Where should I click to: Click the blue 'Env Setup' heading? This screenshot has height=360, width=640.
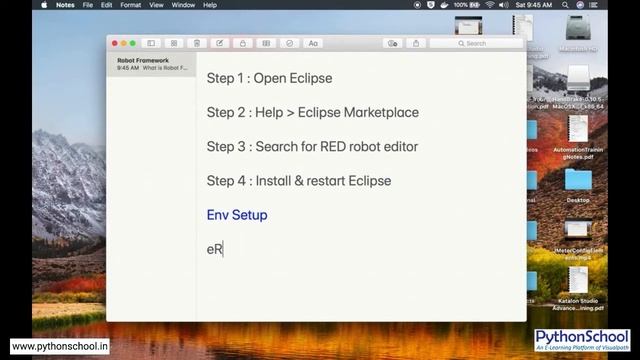point(237,215)
